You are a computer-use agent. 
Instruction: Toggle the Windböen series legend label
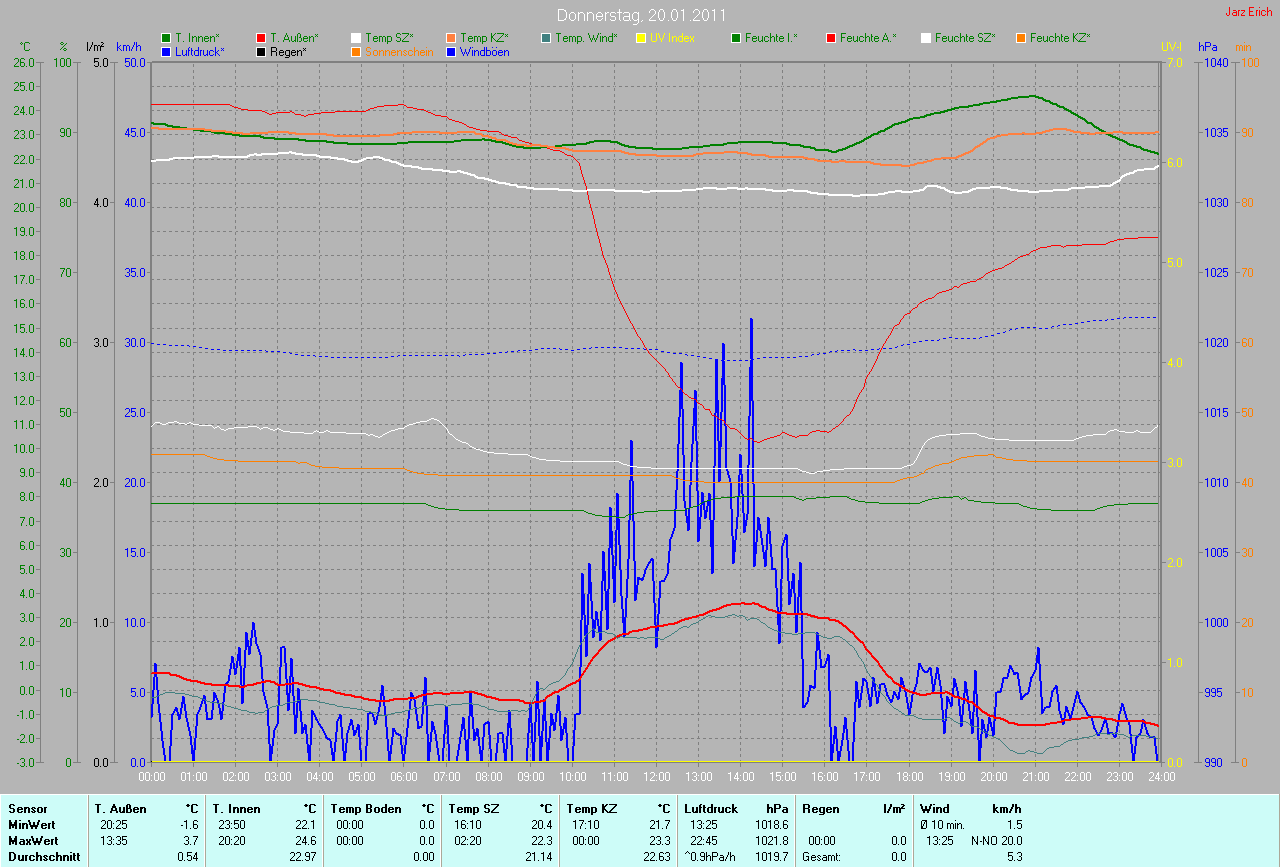point(484,51)
